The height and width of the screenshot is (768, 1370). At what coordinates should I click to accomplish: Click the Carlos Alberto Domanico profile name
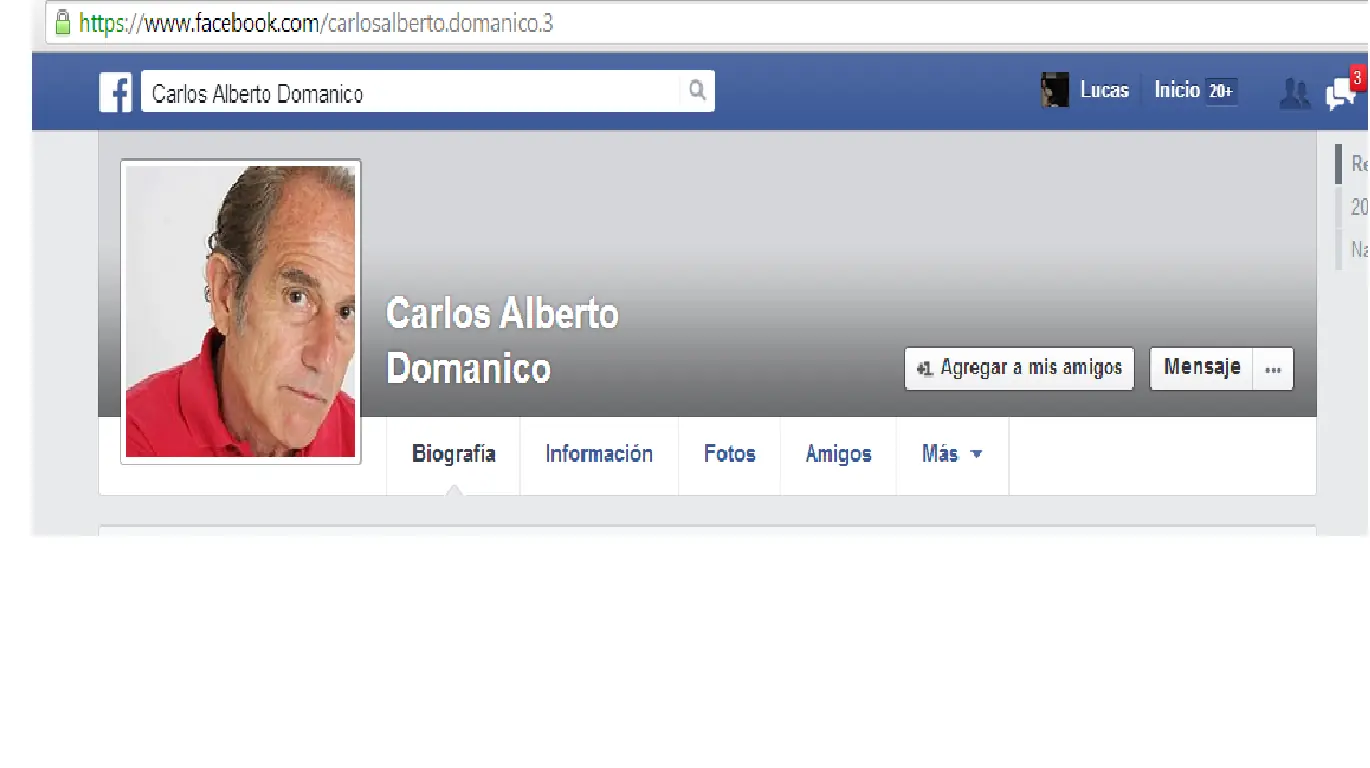502,341
